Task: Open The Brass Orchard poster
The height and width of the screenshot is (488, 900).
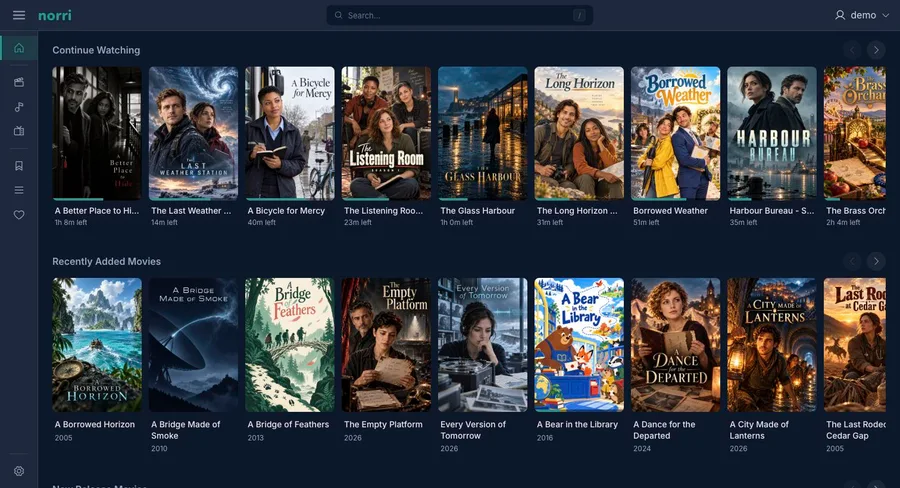Action: (x=855, y=133)
